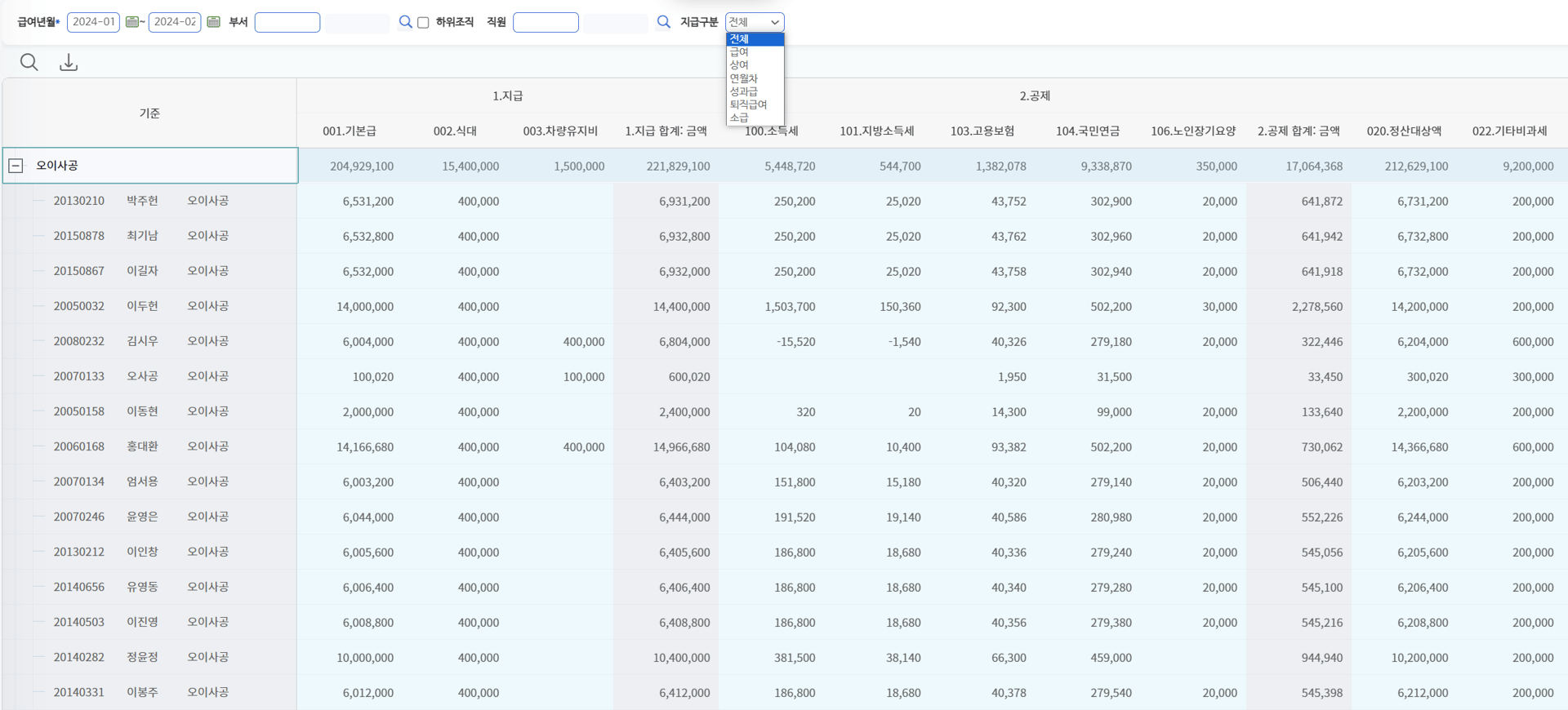The height and width of the screenshot is (710, 1568).
Task: Click total 식대 15,400,000
Action: point(470,166)
